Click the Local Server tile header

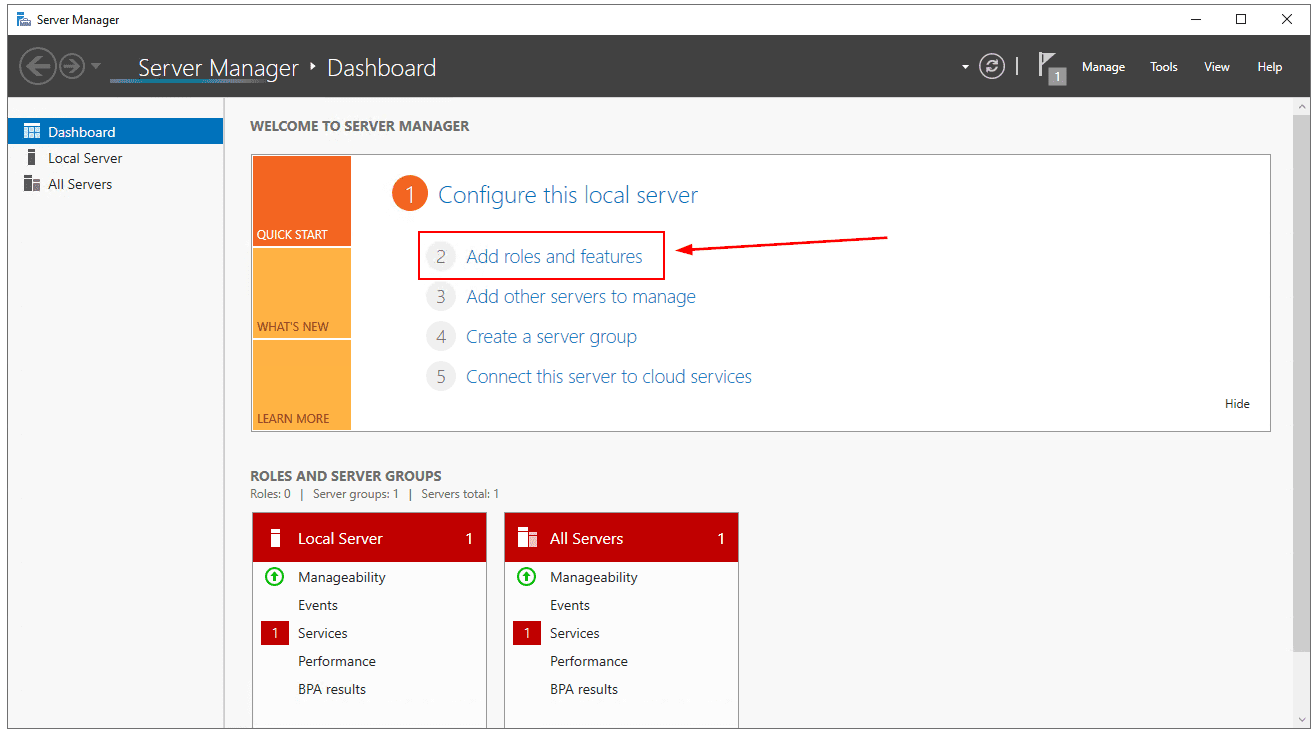tap(369, 538)
